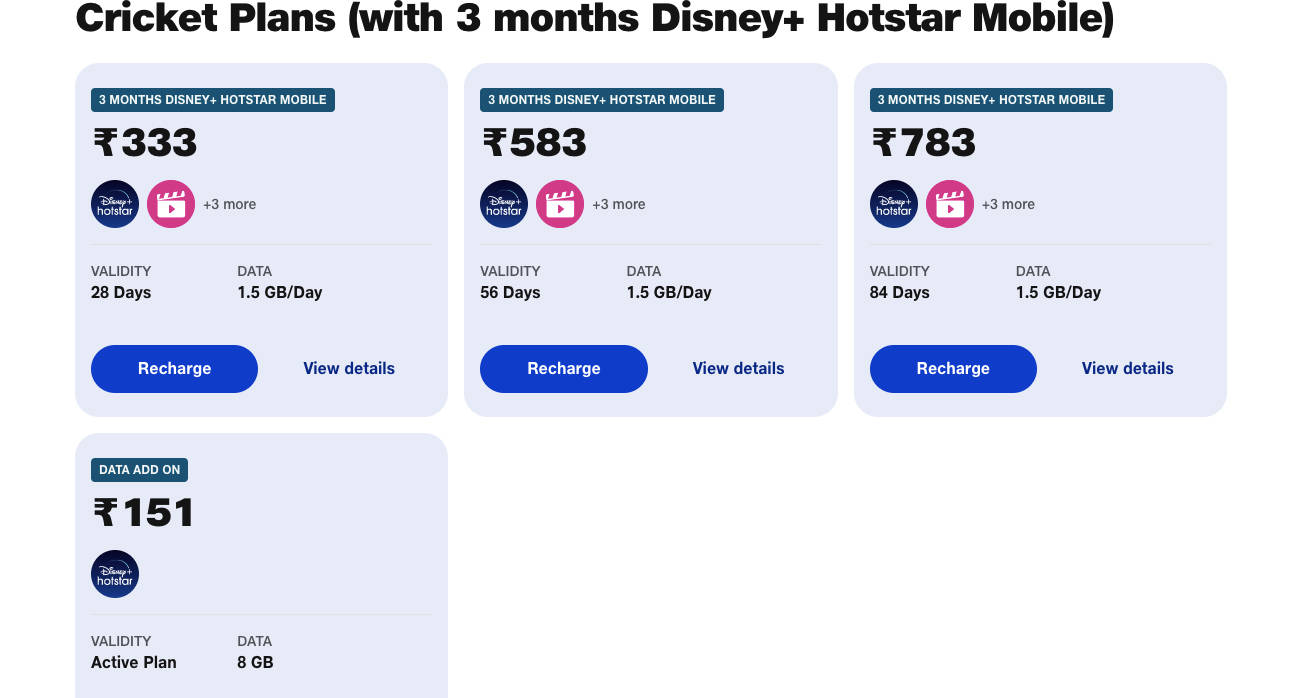Click the 3 MONTHS DISNEY+ HOTSTAR MOBILE badge
1305x698 pixels.
(212, 99)
